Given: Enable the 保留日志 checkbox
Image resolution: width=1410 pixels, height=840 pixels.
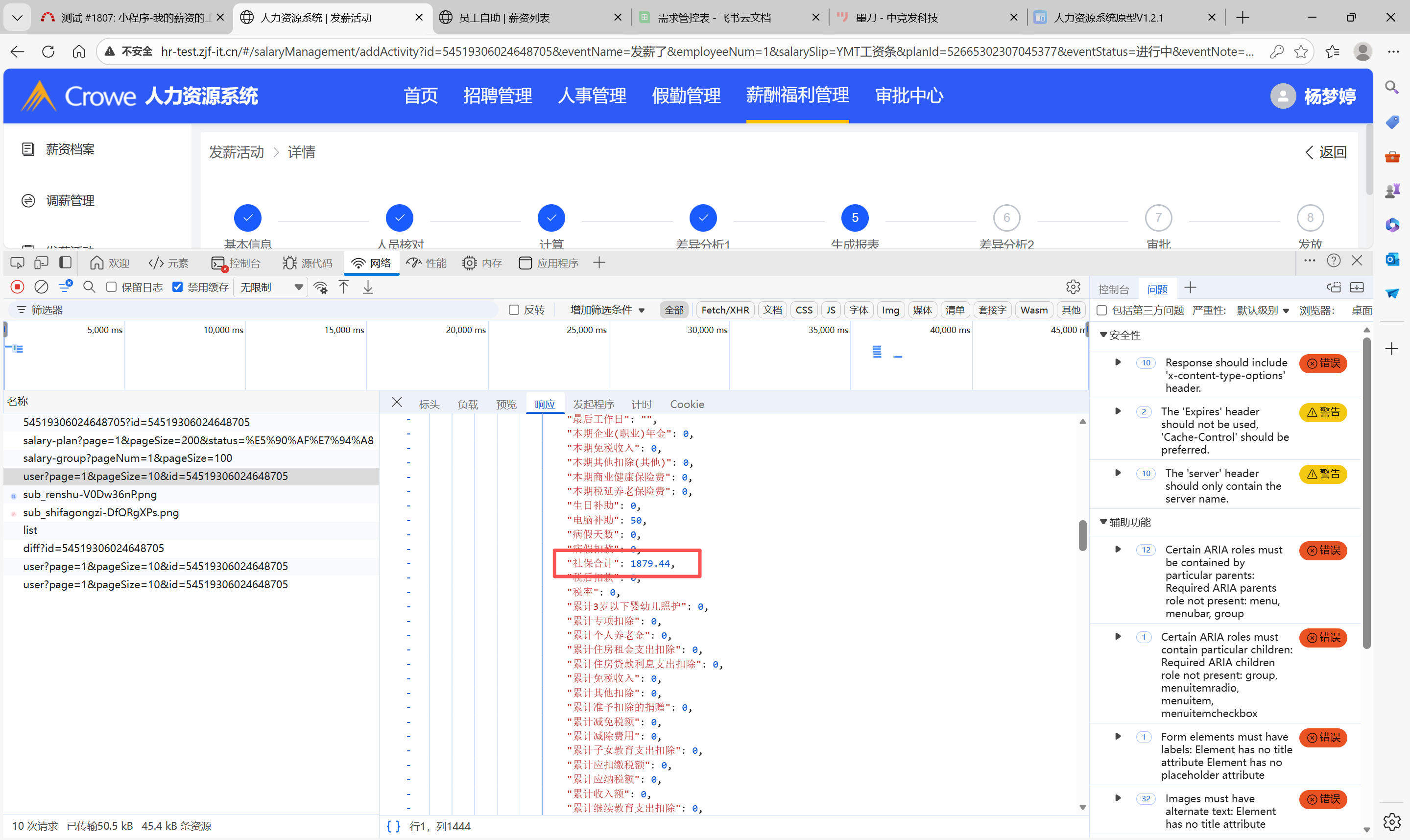Looking at the screenshot, I should coord(112,287).
